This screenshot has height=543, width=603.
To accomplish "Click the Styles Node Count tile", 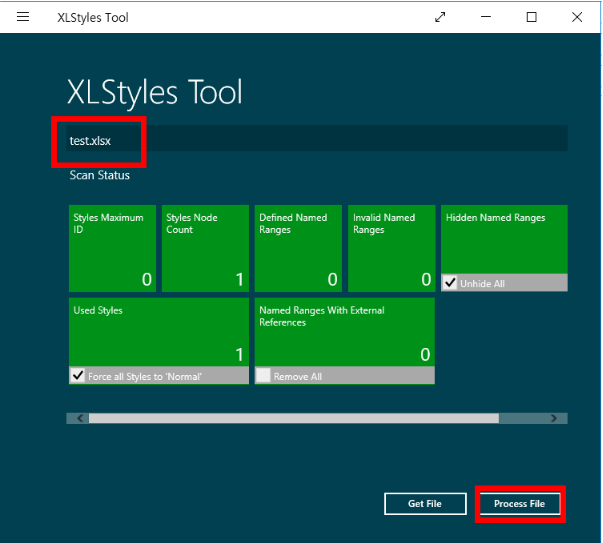I will pyautogui.click(x=205, y=248).
